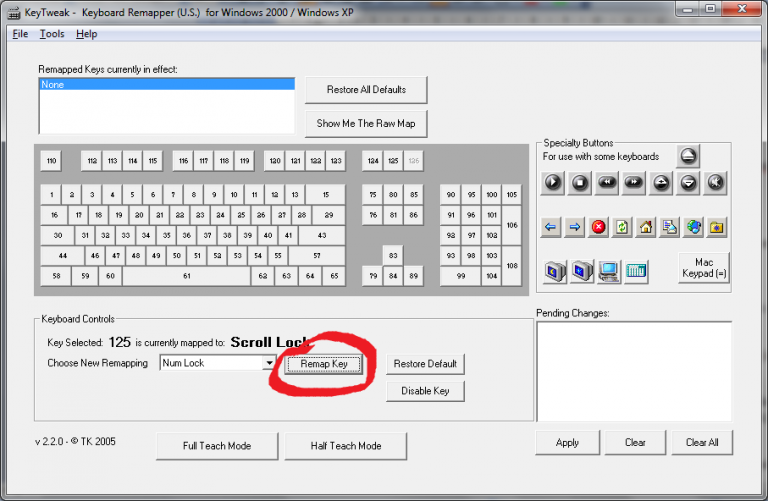Click the Remap Key button
Viewport: 768px width, 501px height.
click(324, 364)
